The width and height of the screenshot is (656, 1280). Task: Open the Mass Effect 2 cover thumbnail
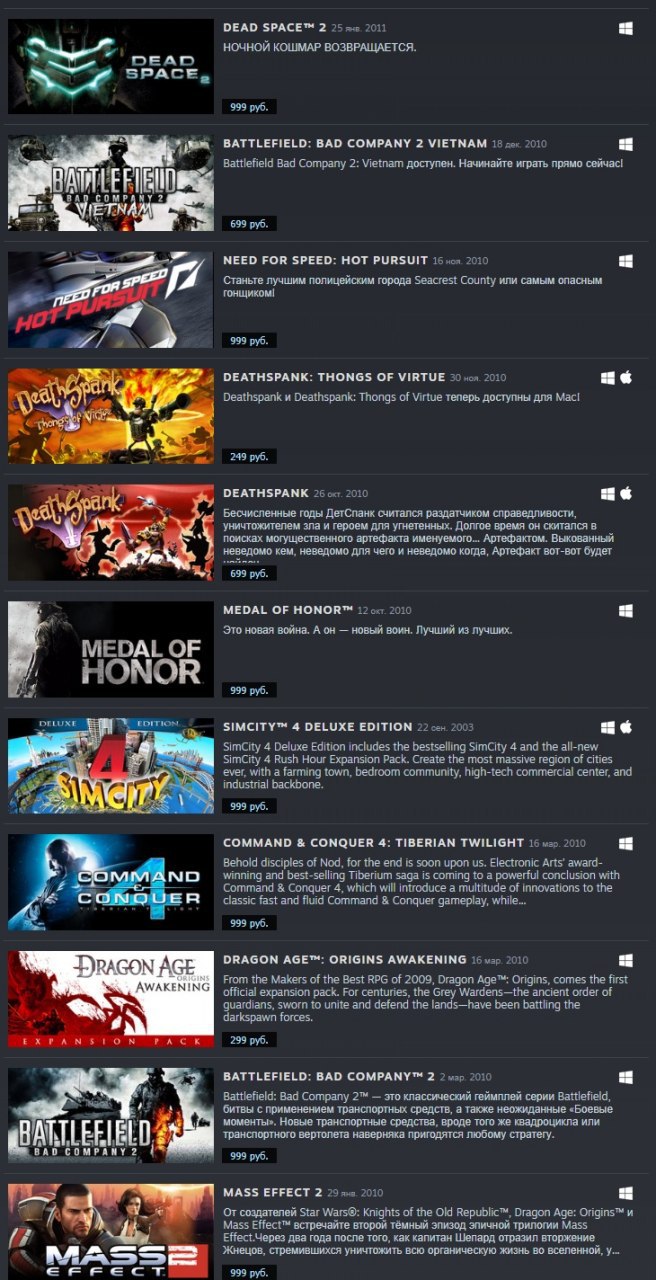111,1231
